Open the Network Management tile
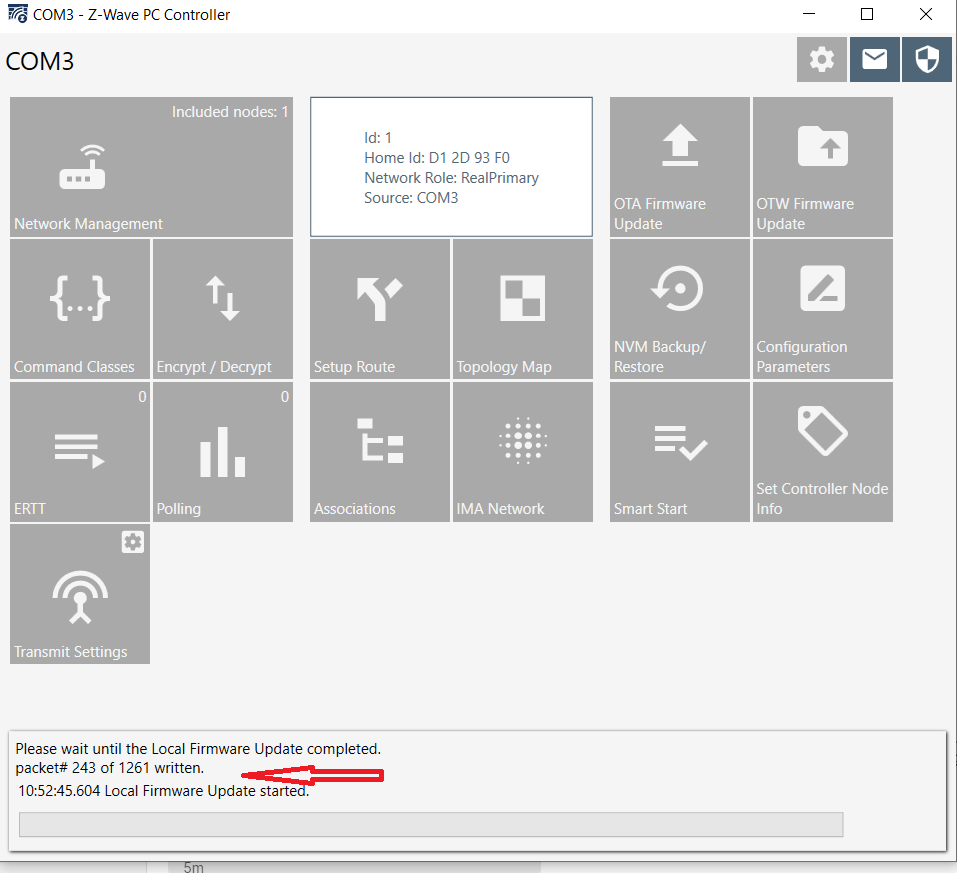957x873 pixels. click(151, 167)
